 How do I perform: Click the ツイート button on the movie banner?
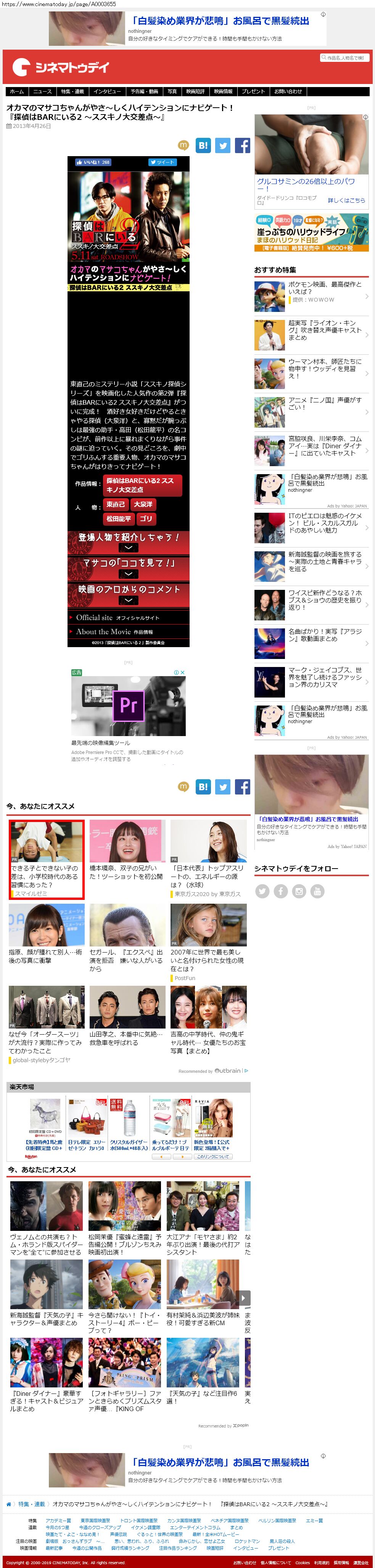coord(162,163)
